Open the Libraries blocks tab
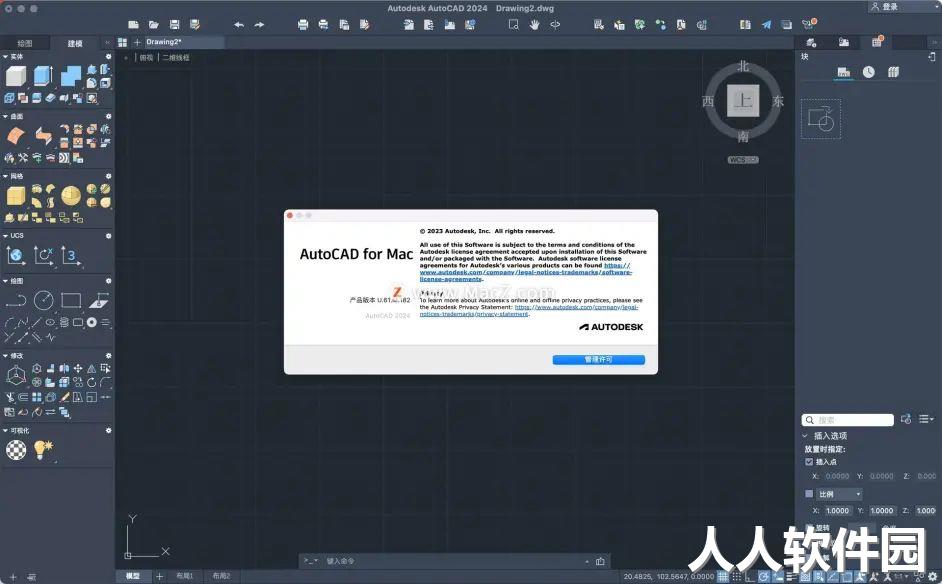Viewport: 942px width, 584px height. tap(893, 72)
